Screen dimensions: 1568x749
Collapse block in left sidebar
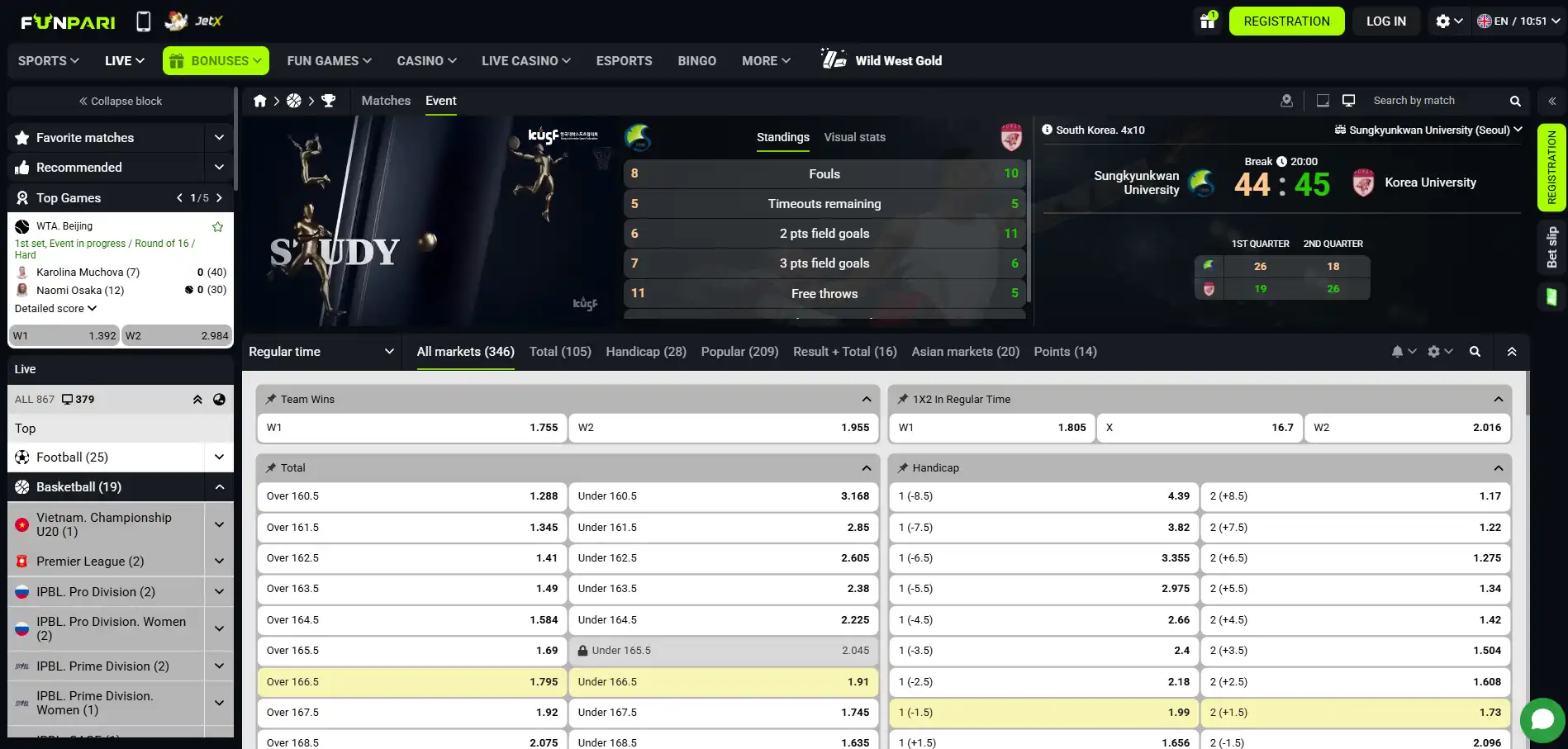(121, 102)
